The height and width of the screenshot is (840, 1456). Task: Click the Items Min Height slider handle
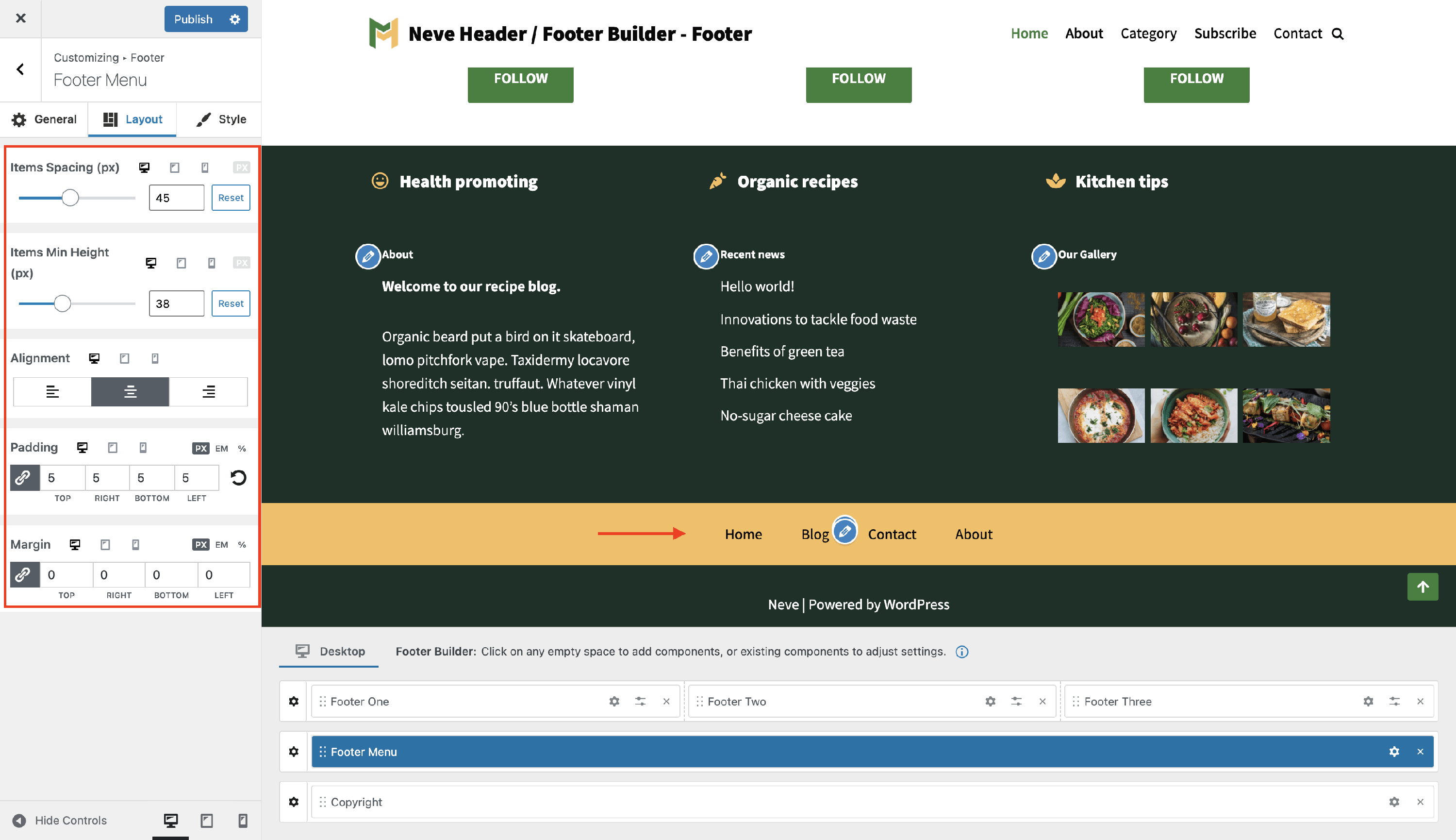click(x=62, y=303)
